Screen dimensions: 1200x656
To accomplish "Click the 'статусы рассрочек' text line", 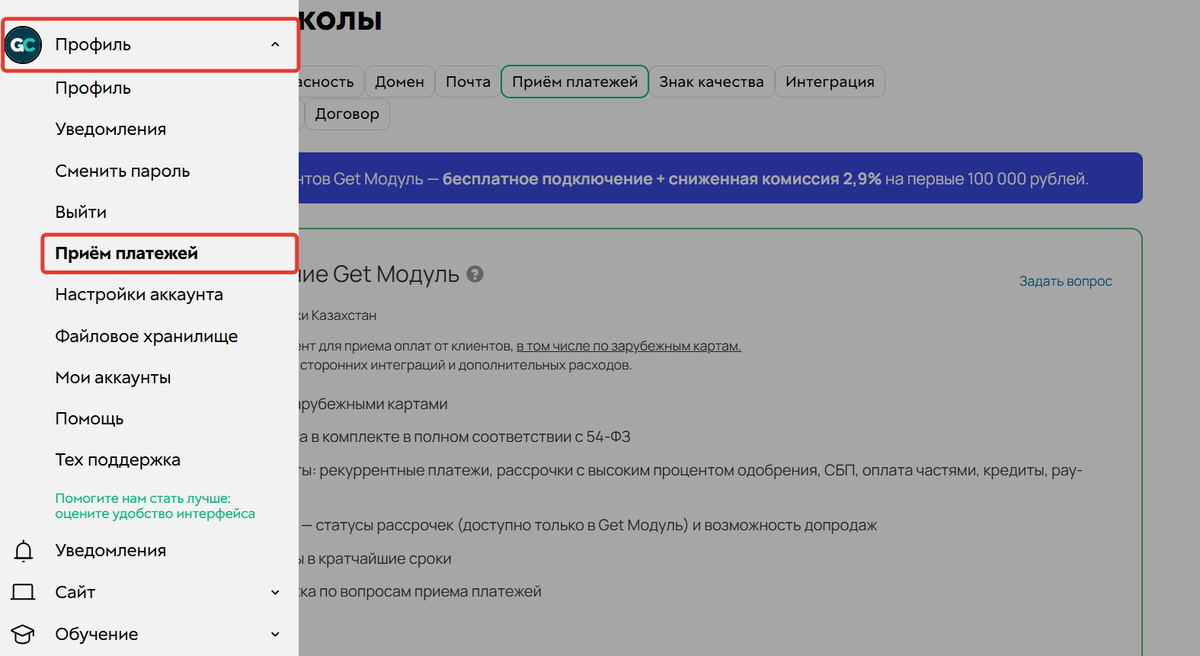I will click(587, 525).
